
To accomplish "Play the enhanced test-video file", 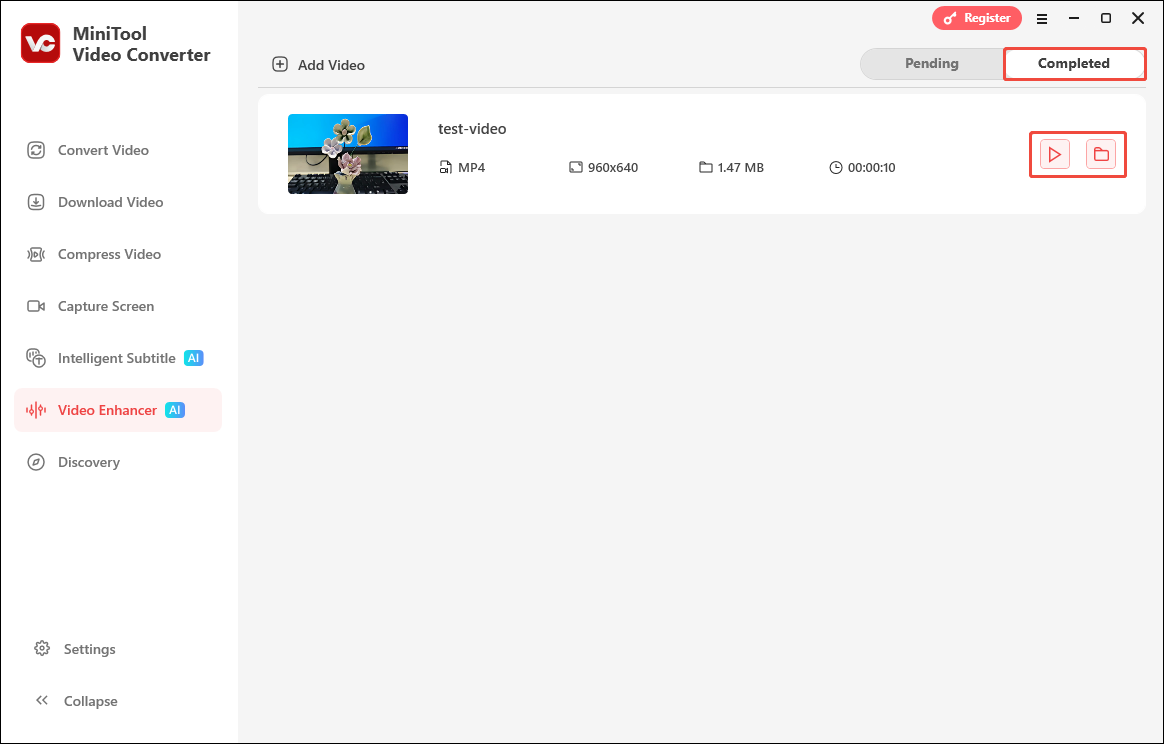I will (1054, 154).
